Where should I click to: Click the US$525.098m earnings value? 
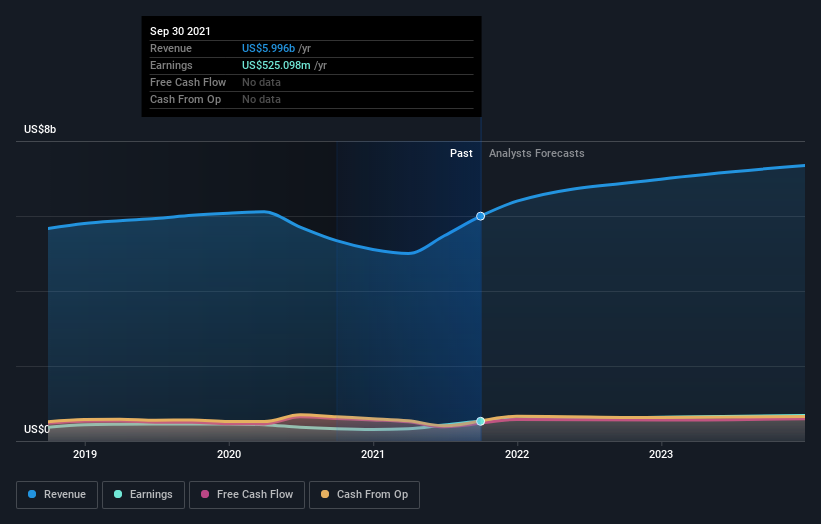point(276,65)
